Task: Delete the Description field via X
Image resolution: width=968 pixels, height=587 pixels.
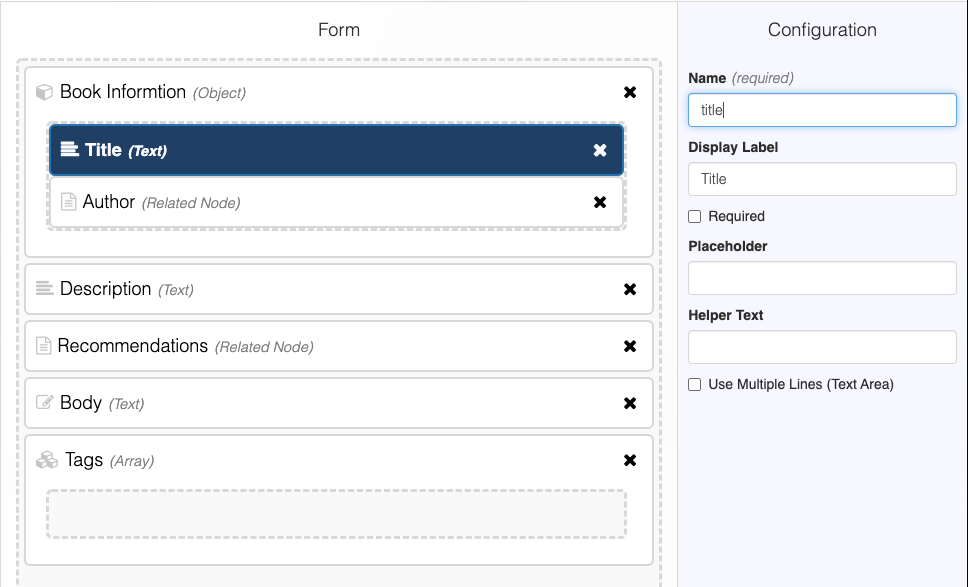Action: 630,289
